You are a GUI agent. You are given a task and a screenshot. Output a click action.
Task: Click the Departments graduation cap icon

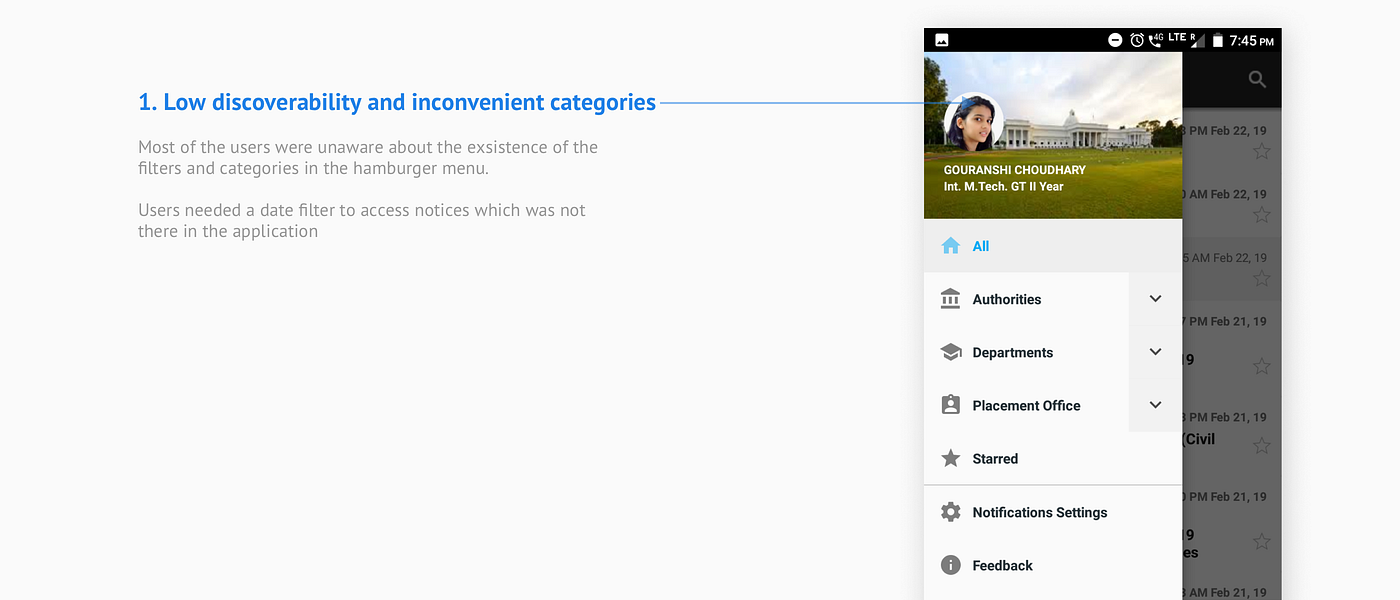click(950, 352)
